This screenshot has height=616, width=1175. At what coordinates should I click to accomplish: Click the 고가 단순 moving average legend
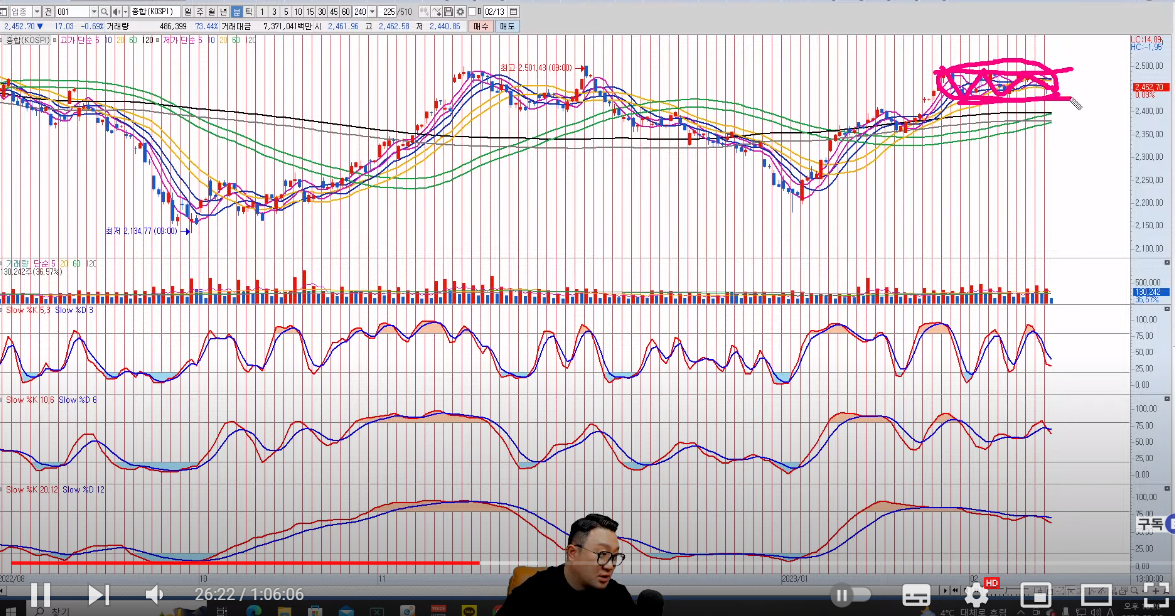click(79, 40)
